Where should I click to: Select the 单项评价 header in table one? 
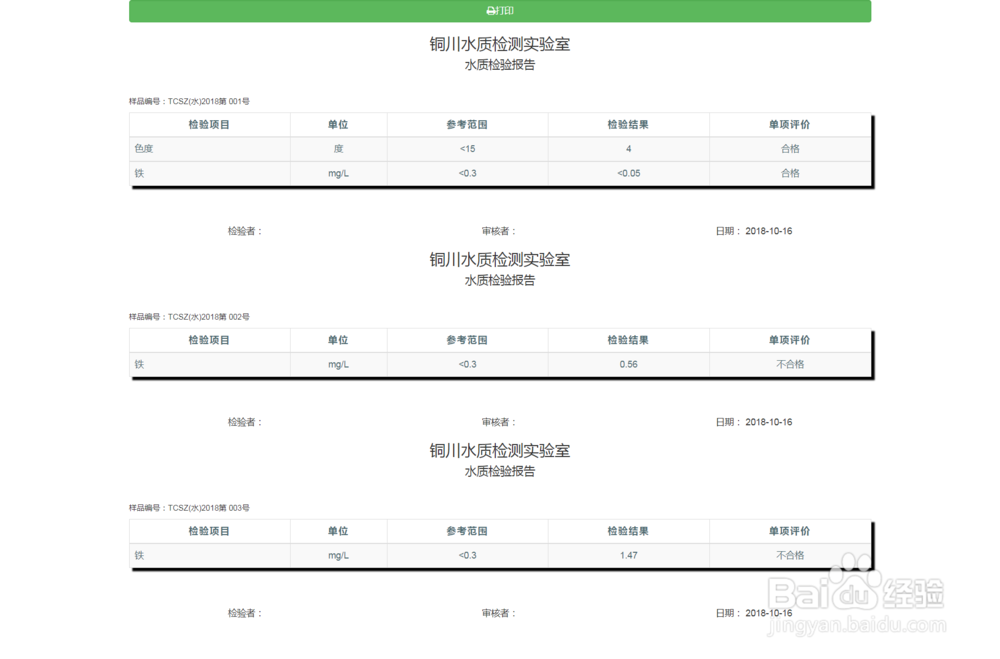[790, 124]
